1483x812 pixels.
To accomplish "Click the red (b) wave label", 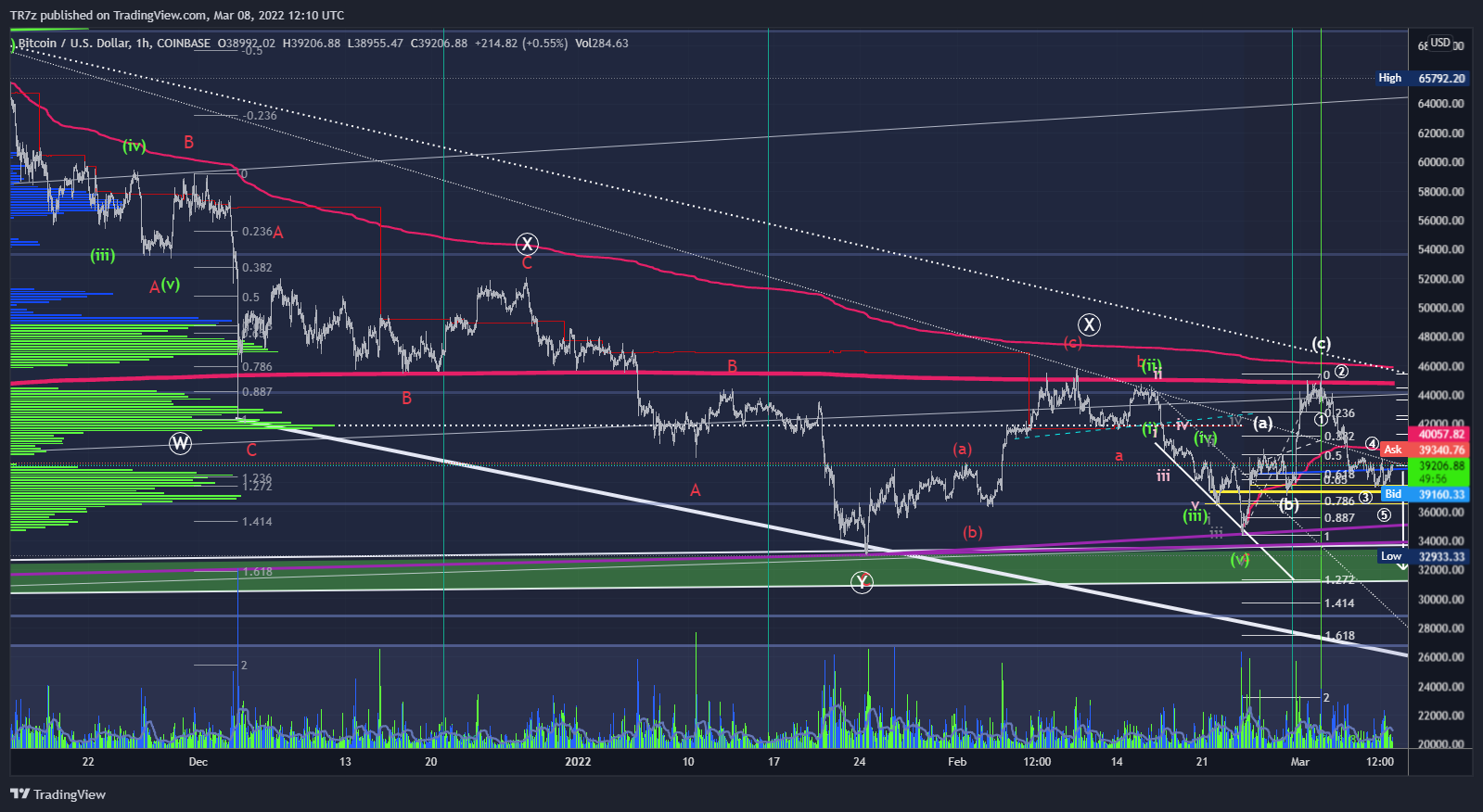I will 972,532.
